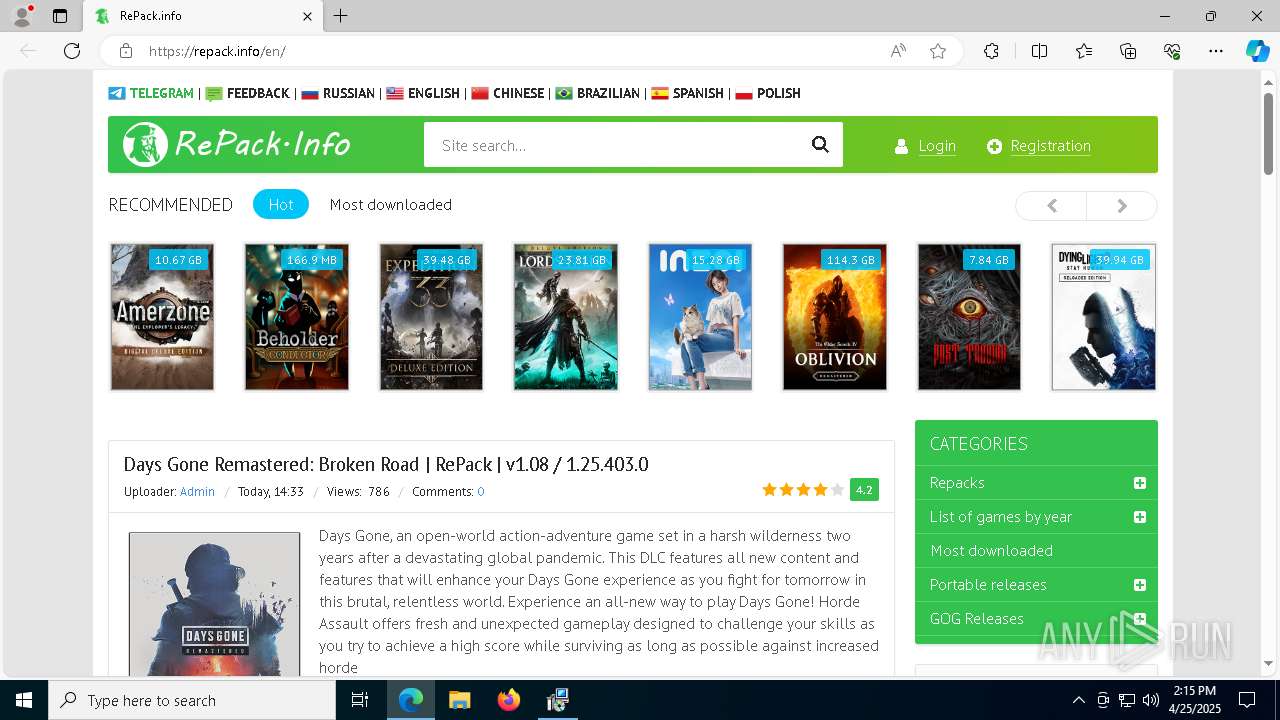Screen dimensions: 1280x720
Task: Open File Explorer taskbar icon
Action: [459, 700]
